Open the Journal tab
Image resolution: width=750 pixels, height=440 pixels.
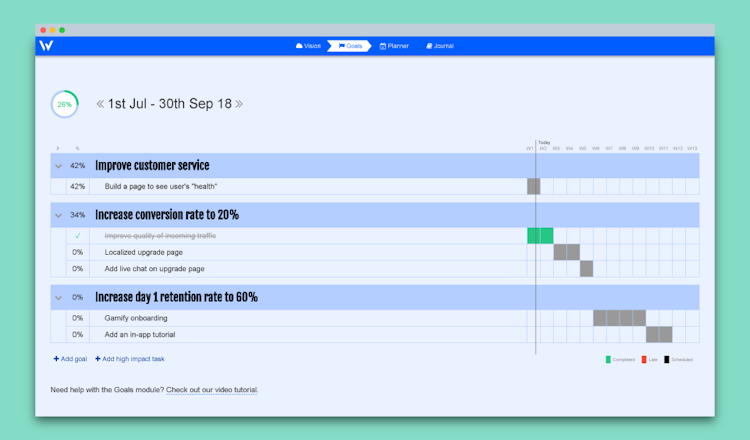[x=440, y=46]
